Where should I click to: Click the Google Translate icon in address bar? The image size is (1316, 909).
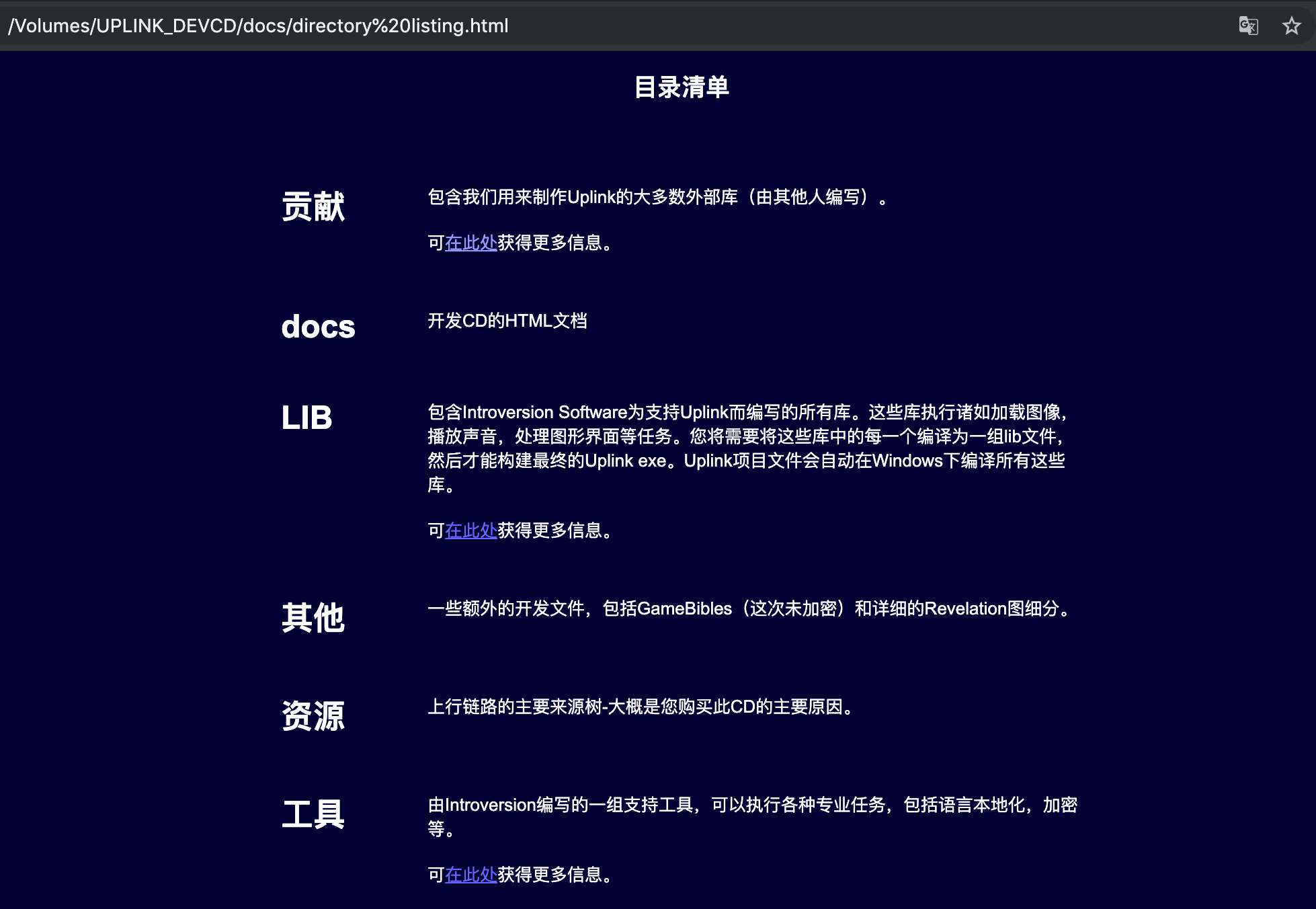[1248, 26]
